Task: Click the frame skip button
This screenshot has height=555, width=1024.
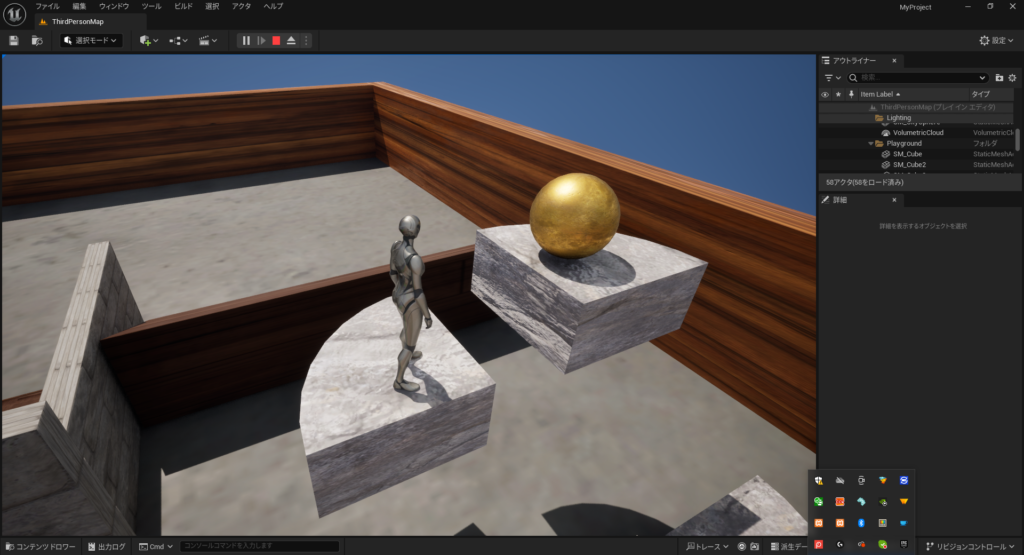Action: coord(261,41)
